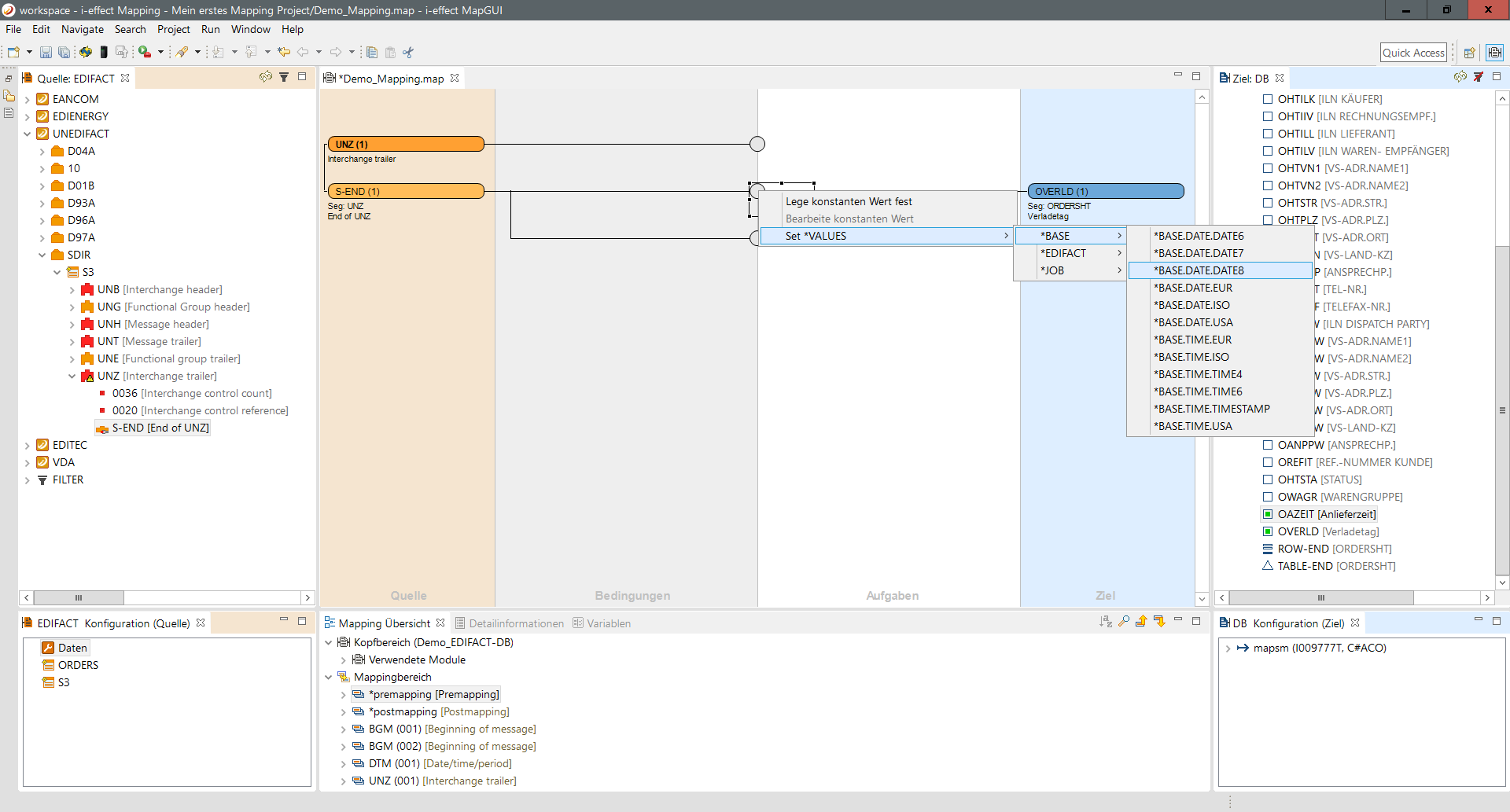1510x812 pixels.
Task: Click the Quelle tree horizontal scrollbar thumb
Action: (x=79, y=597)
